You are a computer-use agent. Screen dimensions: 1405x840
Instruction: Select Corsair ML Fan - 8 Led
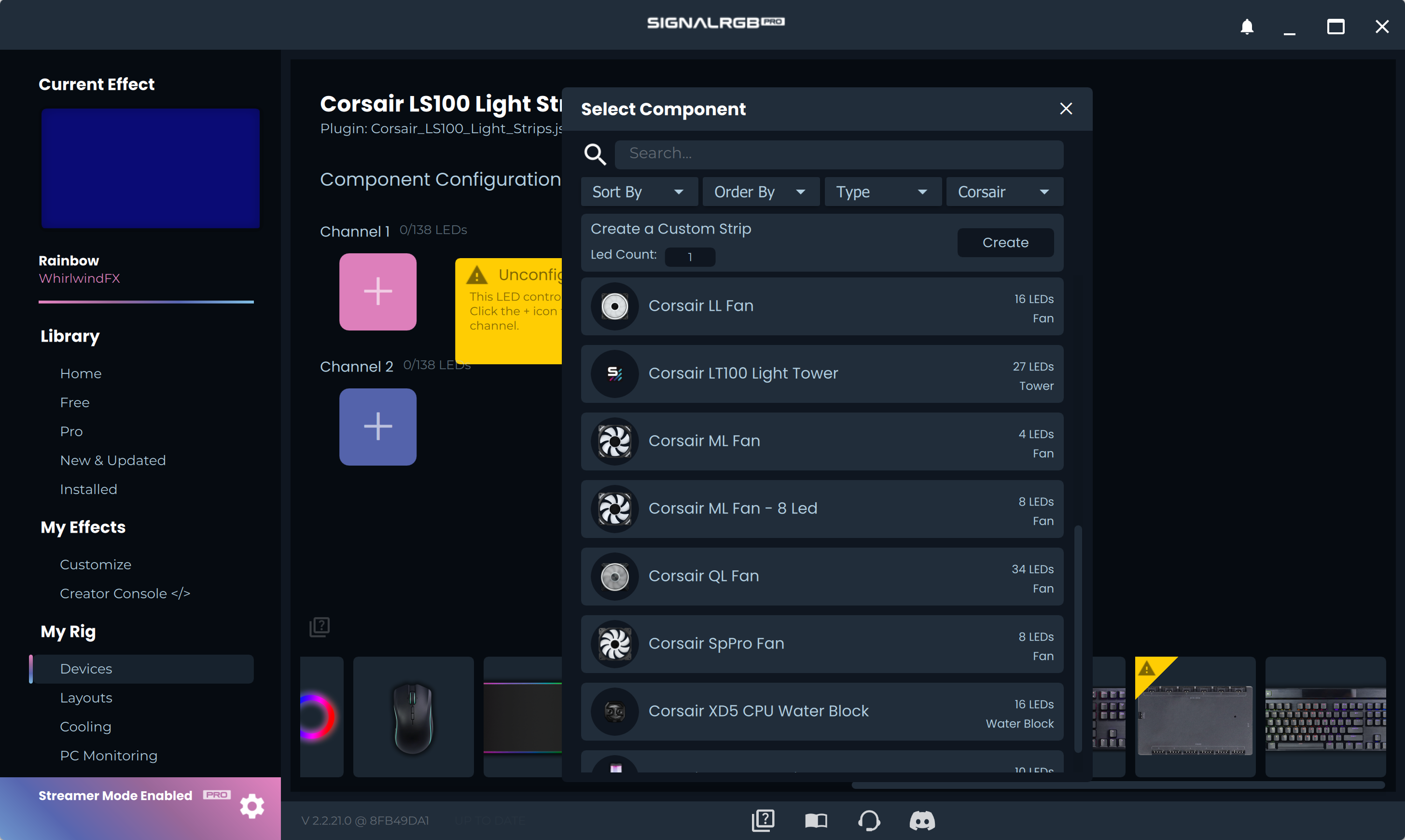pos(822,509)
